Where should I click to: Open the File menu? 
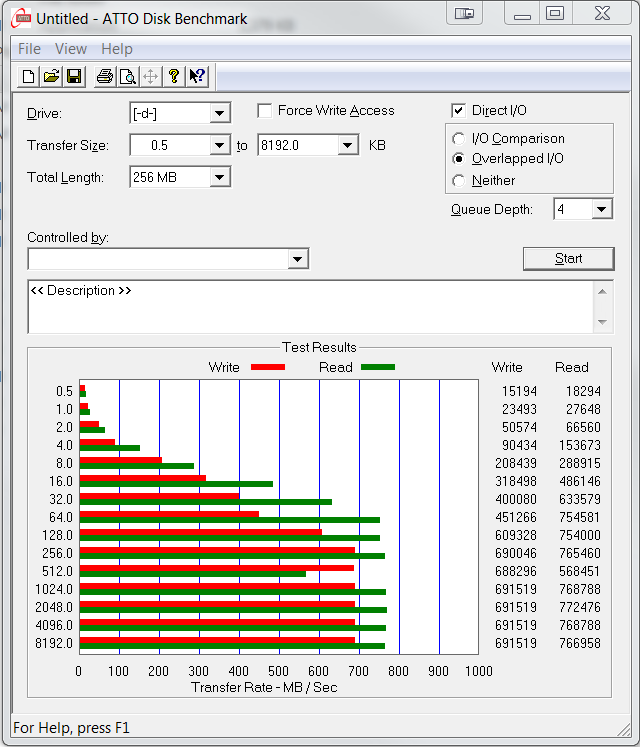point(29,49)
